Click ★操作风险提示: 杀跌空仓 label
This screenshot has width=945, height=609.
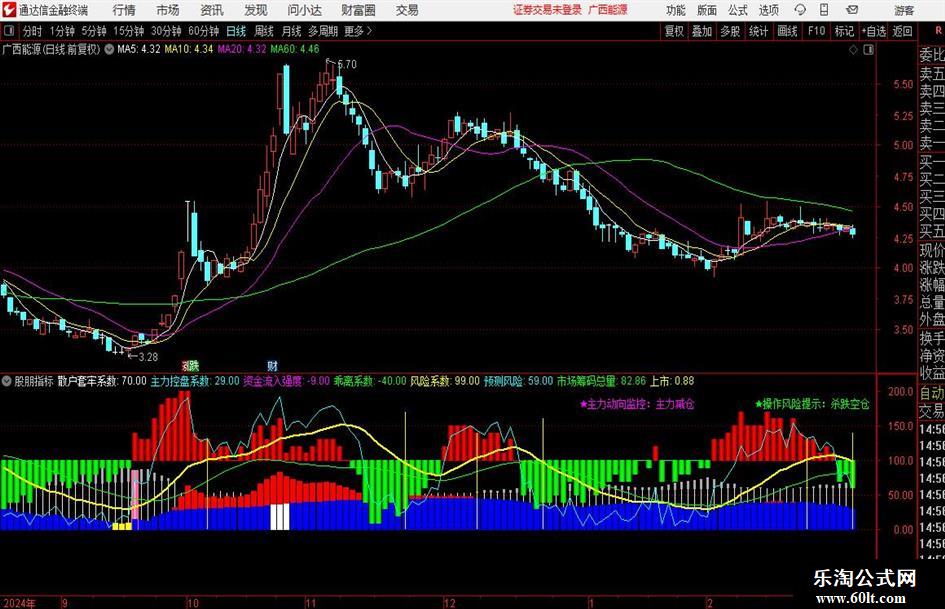point(812,404)
